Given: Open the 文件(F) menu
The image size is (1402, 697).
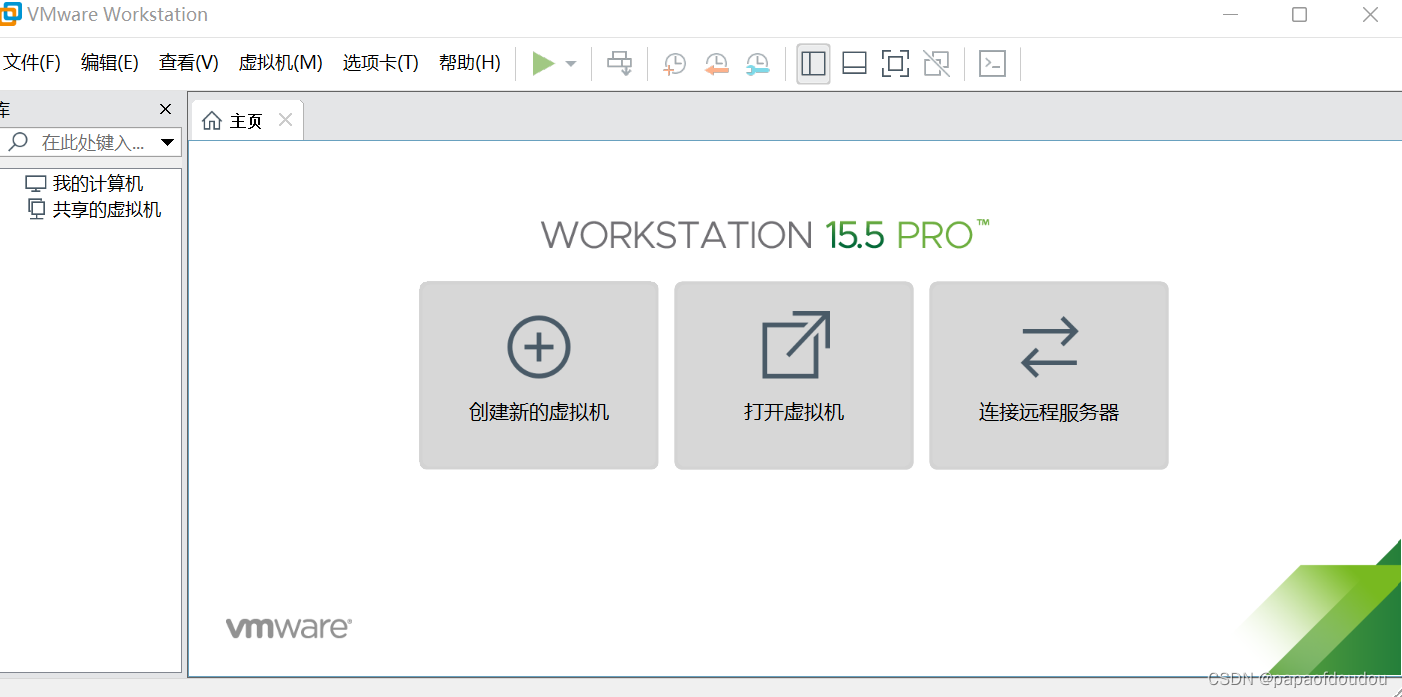Looking at the screenshot, I should pyautogui.click(x=32, y=63).
